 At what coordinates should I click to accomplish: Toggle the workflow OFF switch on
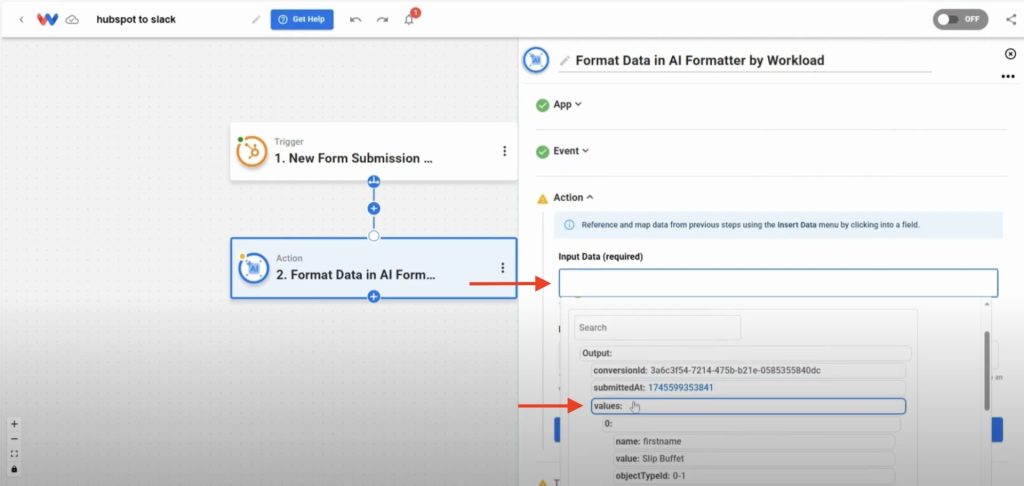pyautogui.click(x=960, y=20)
